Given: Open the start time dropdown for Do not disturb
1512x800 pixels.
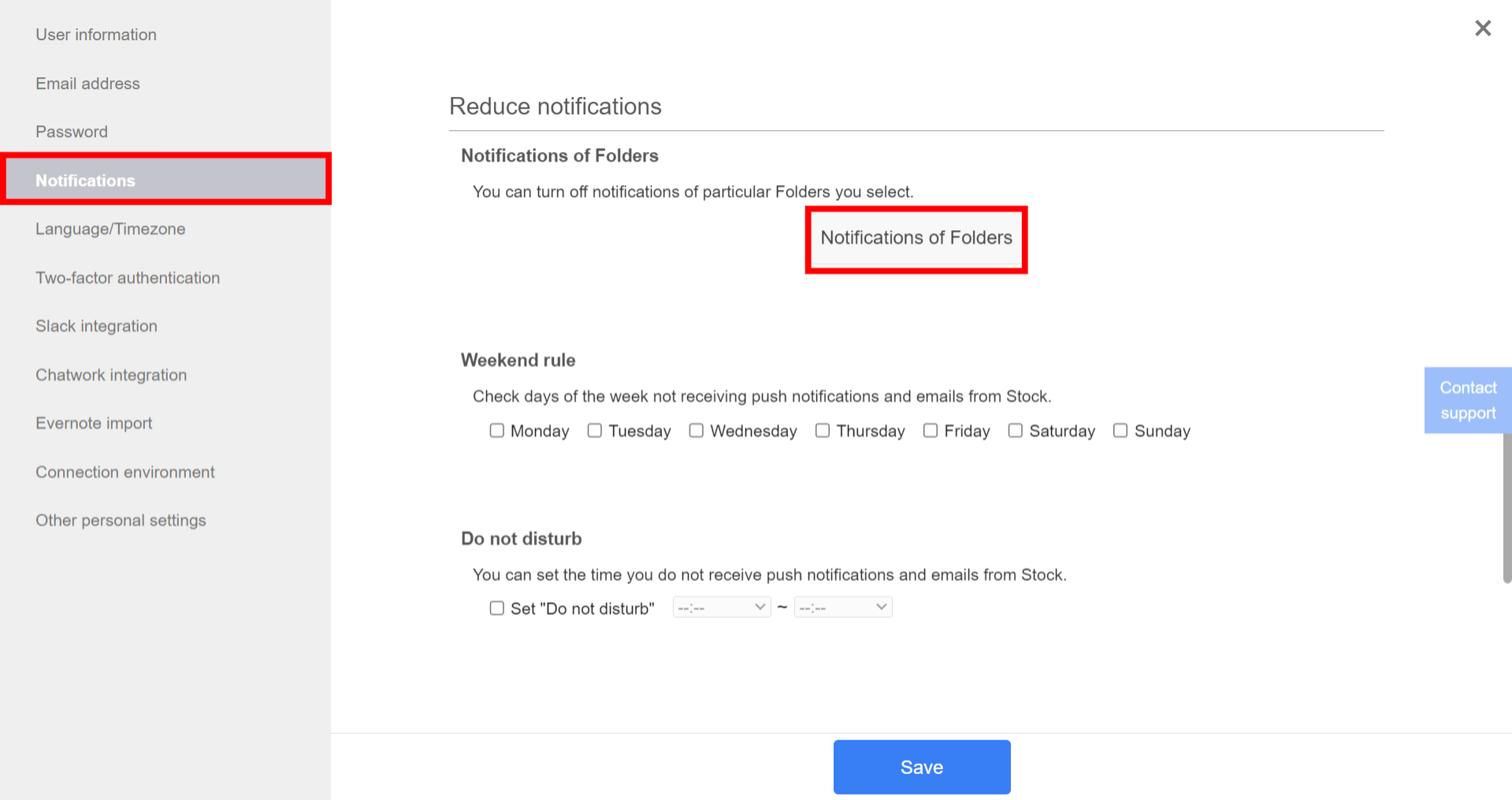Looking at the screenshot, I should click(720, 607).
